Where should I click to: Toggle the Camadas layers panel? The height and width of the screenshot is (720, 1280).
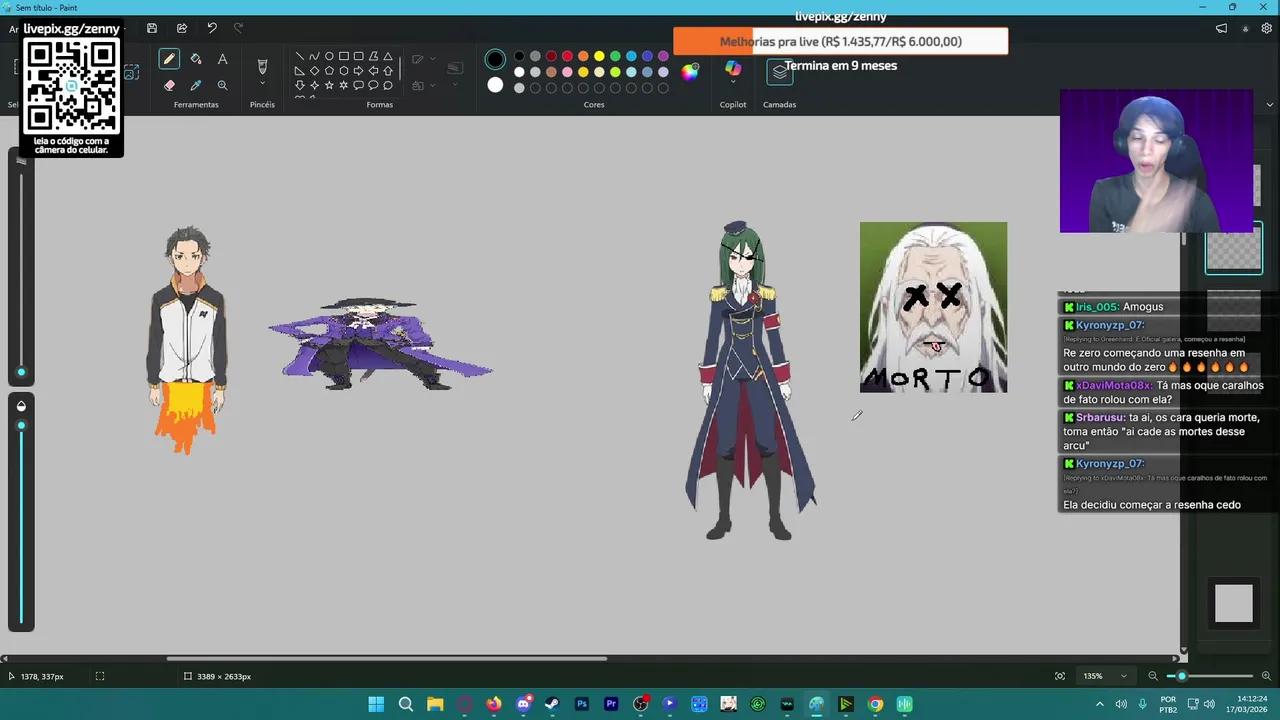tap(779, 72)
